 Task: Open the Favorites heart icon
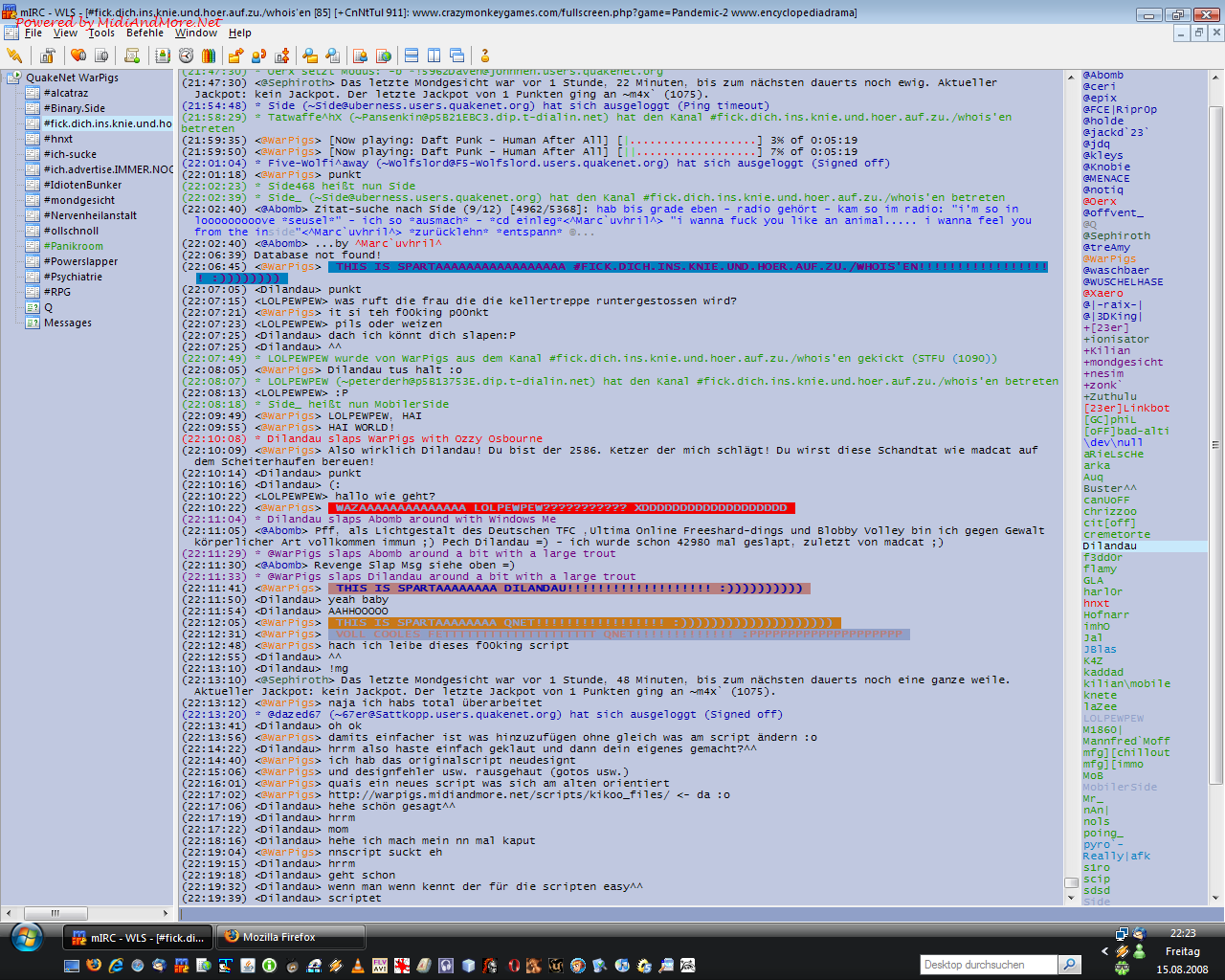78,56
